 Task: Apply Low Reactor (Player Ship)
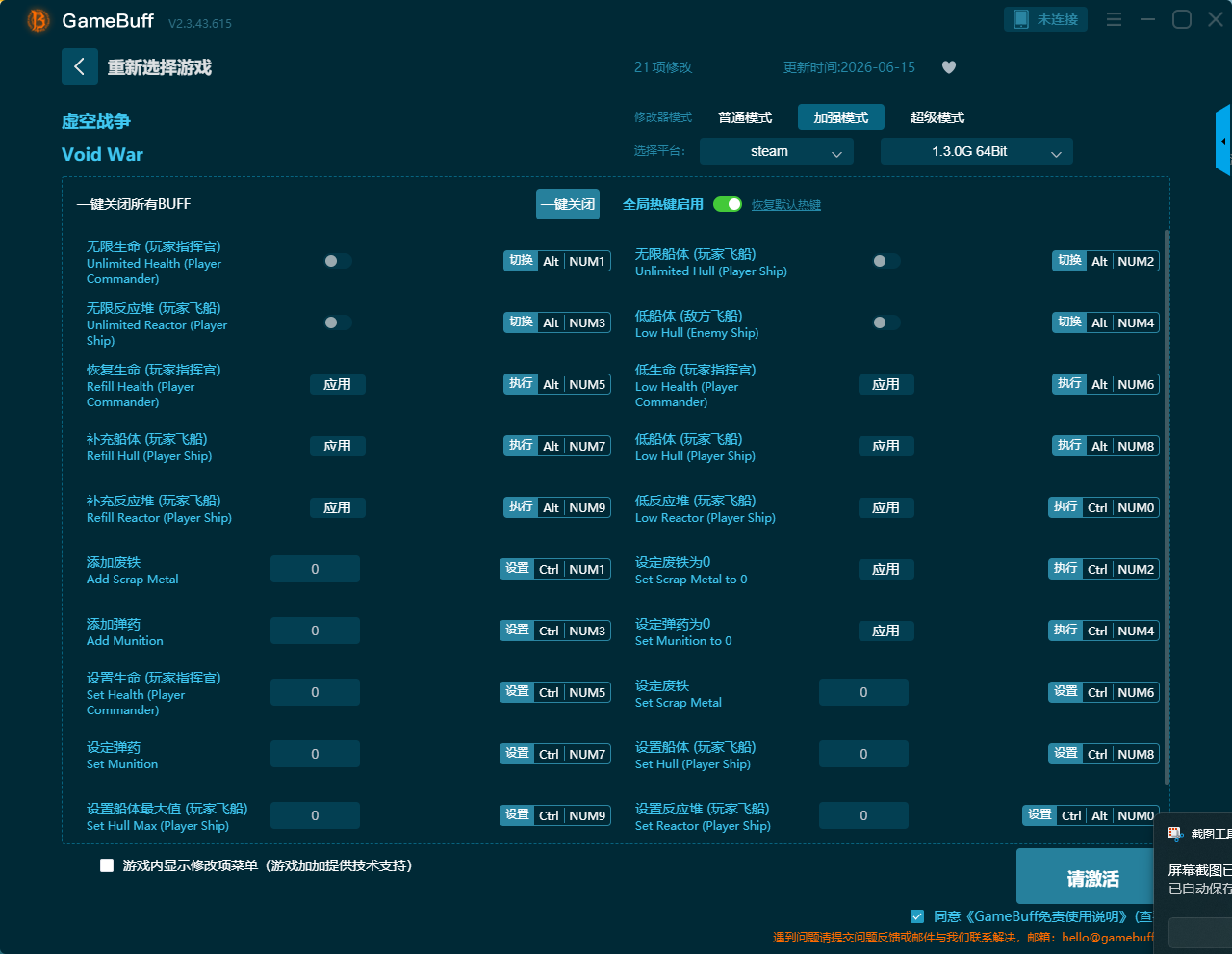click(x=886, y=507)
